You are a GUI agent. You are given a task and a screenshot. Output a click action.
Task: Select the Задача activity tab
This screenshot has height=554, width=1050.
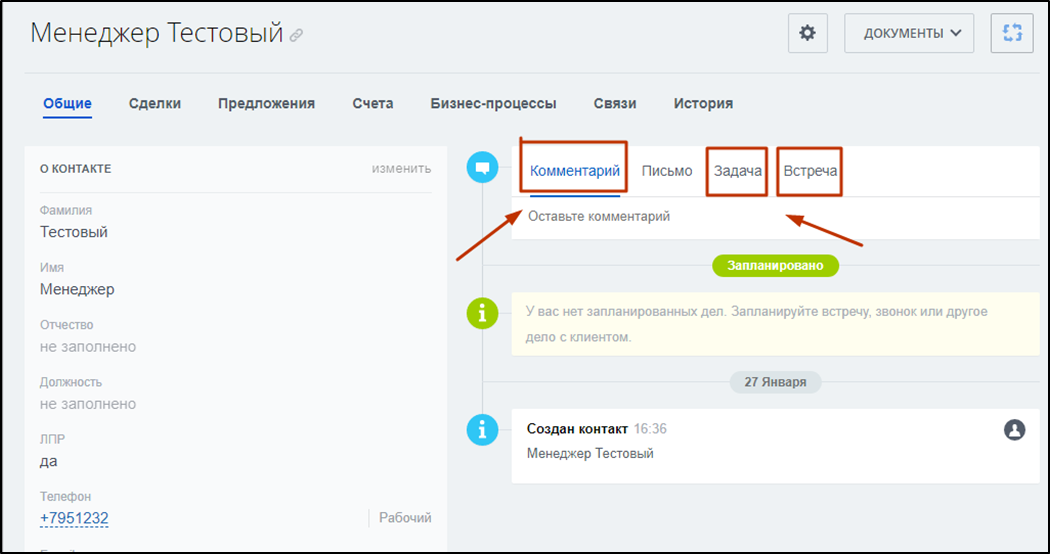pyautogui.click(x=738, y=171)
